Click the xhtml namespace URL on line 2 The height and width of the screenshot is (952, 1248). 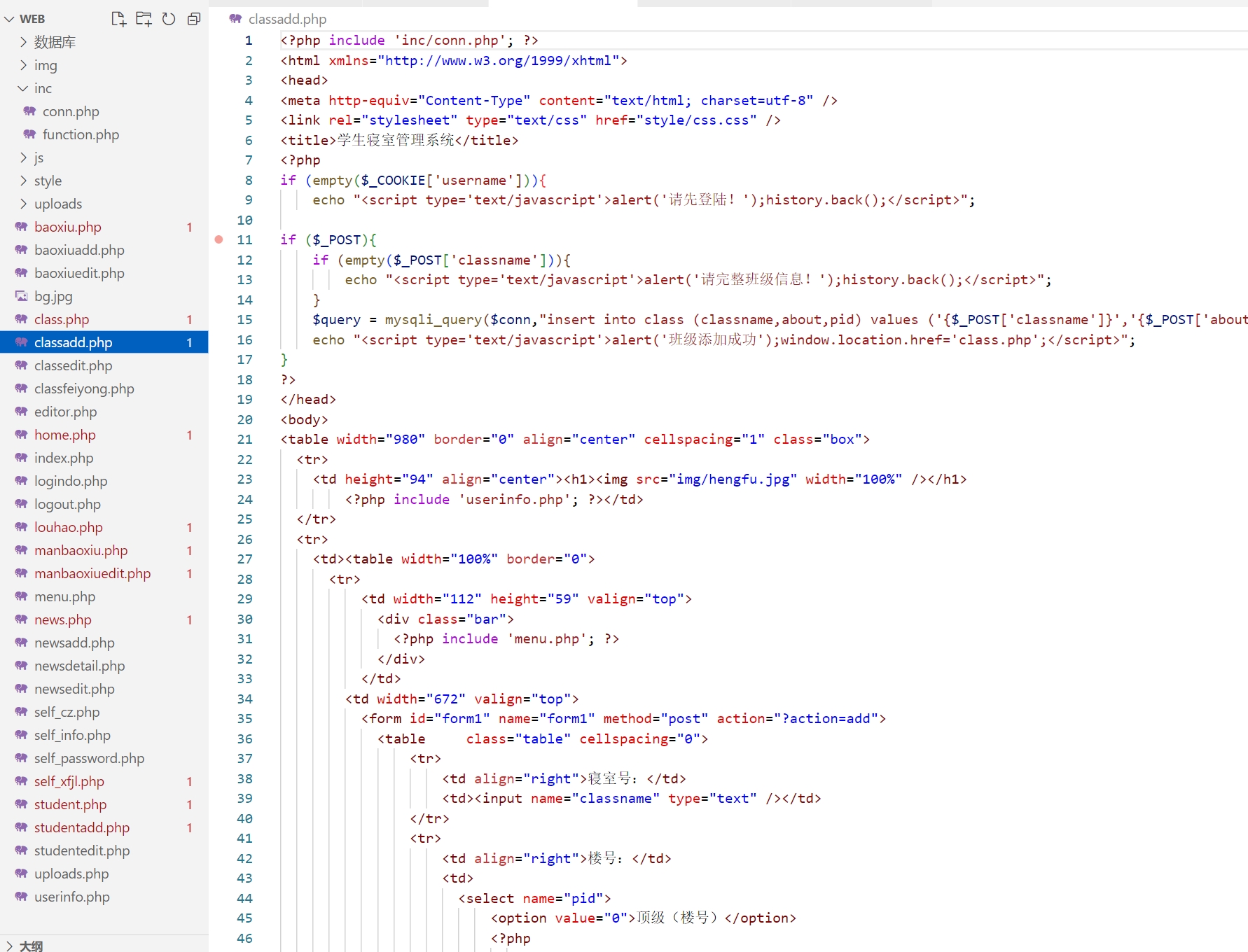pyautogui.click(x=499, y=61)
